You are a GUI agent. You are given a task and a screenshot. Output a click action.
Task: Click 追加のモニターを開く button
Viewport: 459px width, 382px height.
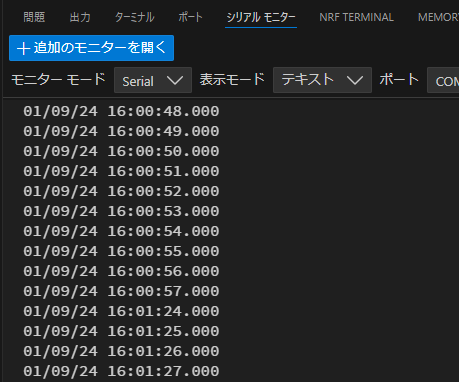click(91, 48)
